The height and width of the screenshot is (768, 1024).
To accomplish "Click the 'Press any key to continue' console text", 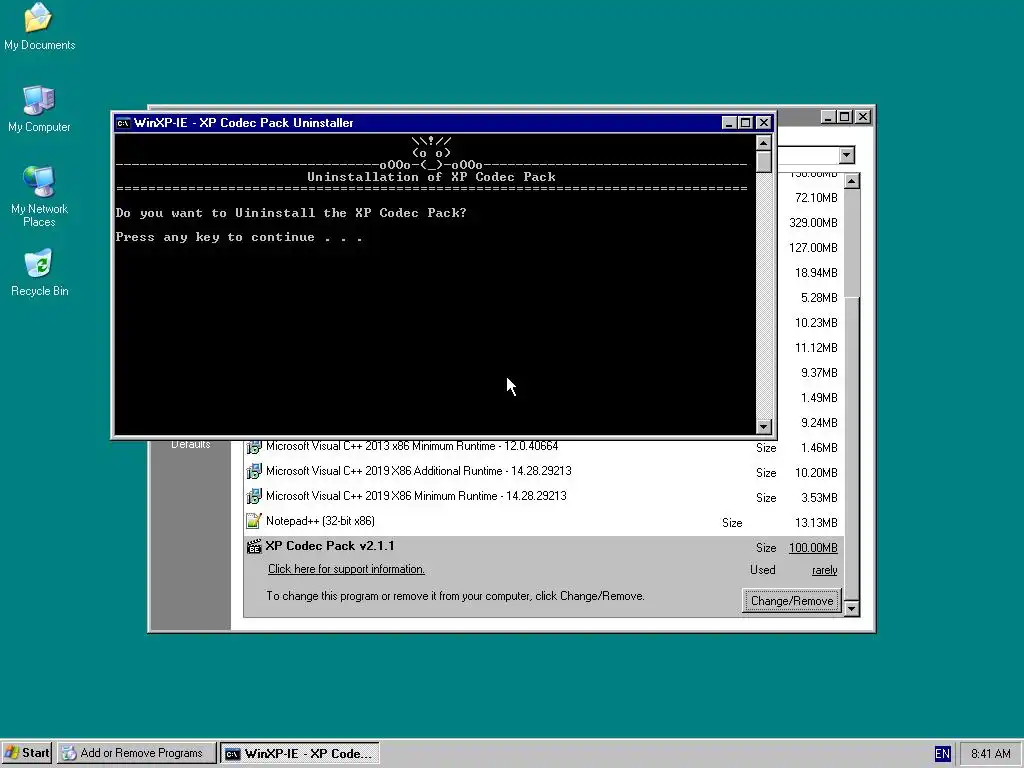I will pyautogui.click(x=239, y=237).
